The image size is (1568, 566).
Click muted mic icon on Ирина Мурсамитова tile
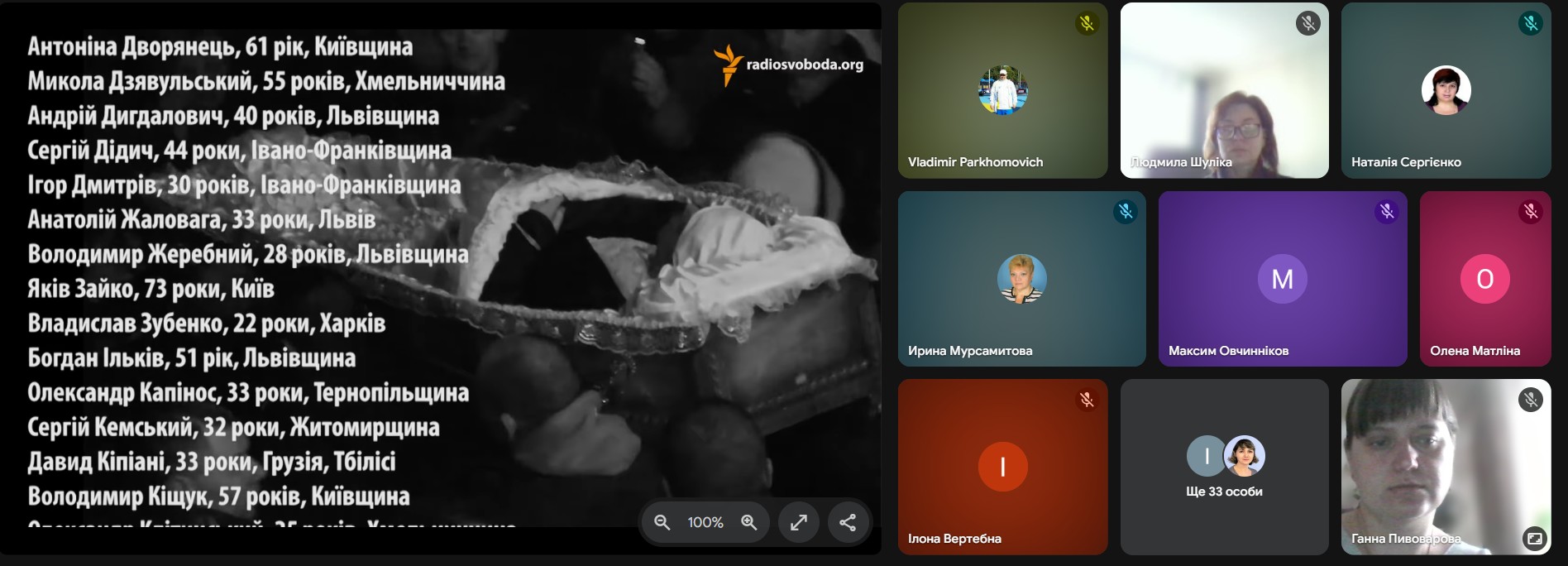point(1126,212)
